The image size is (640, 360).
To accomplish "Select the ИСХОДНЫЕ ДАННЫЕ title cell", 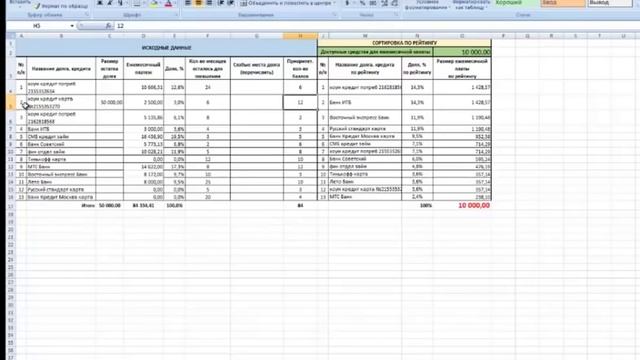I will point(167,48).
